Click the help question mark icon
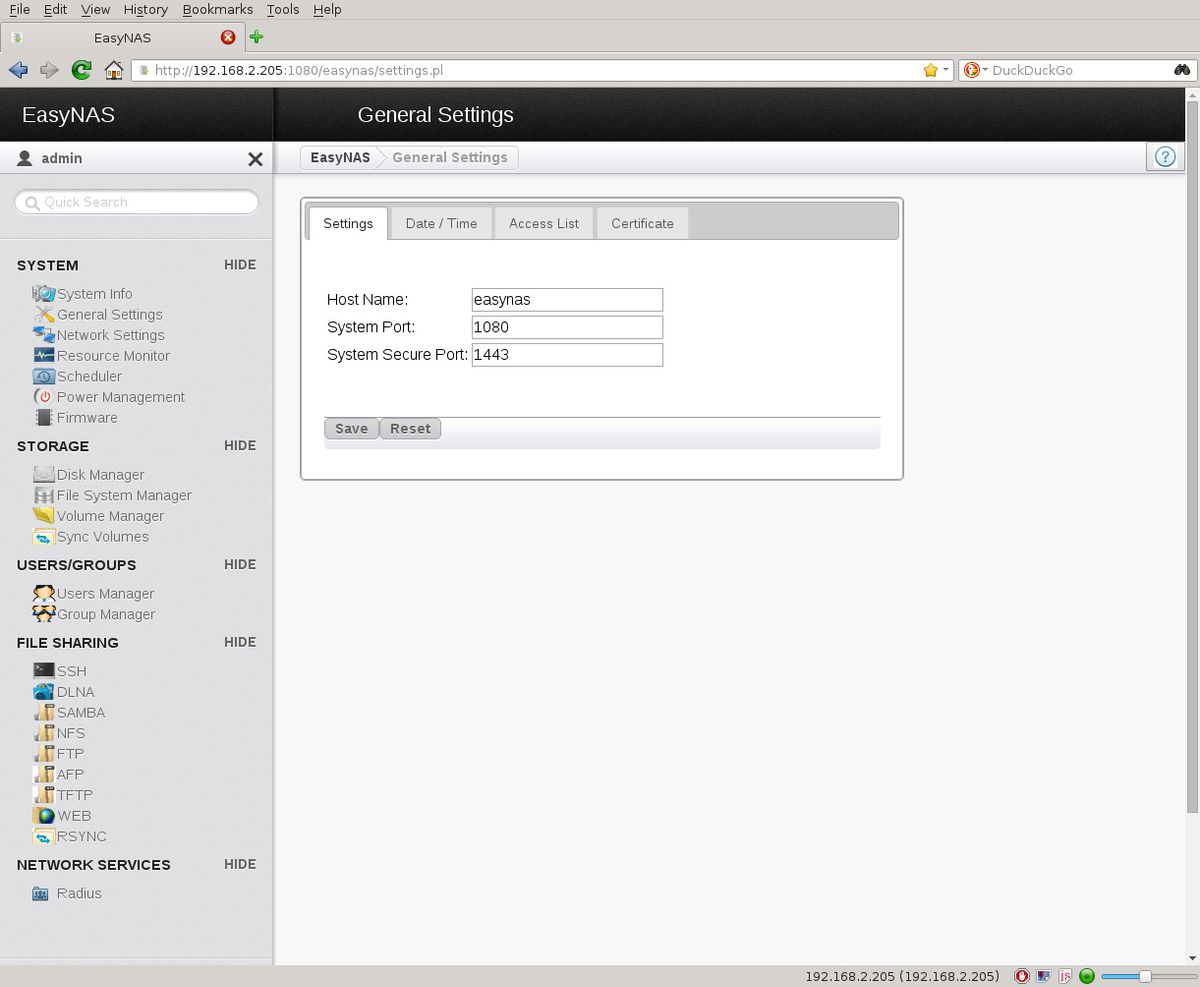 (x=1164, y=157)
